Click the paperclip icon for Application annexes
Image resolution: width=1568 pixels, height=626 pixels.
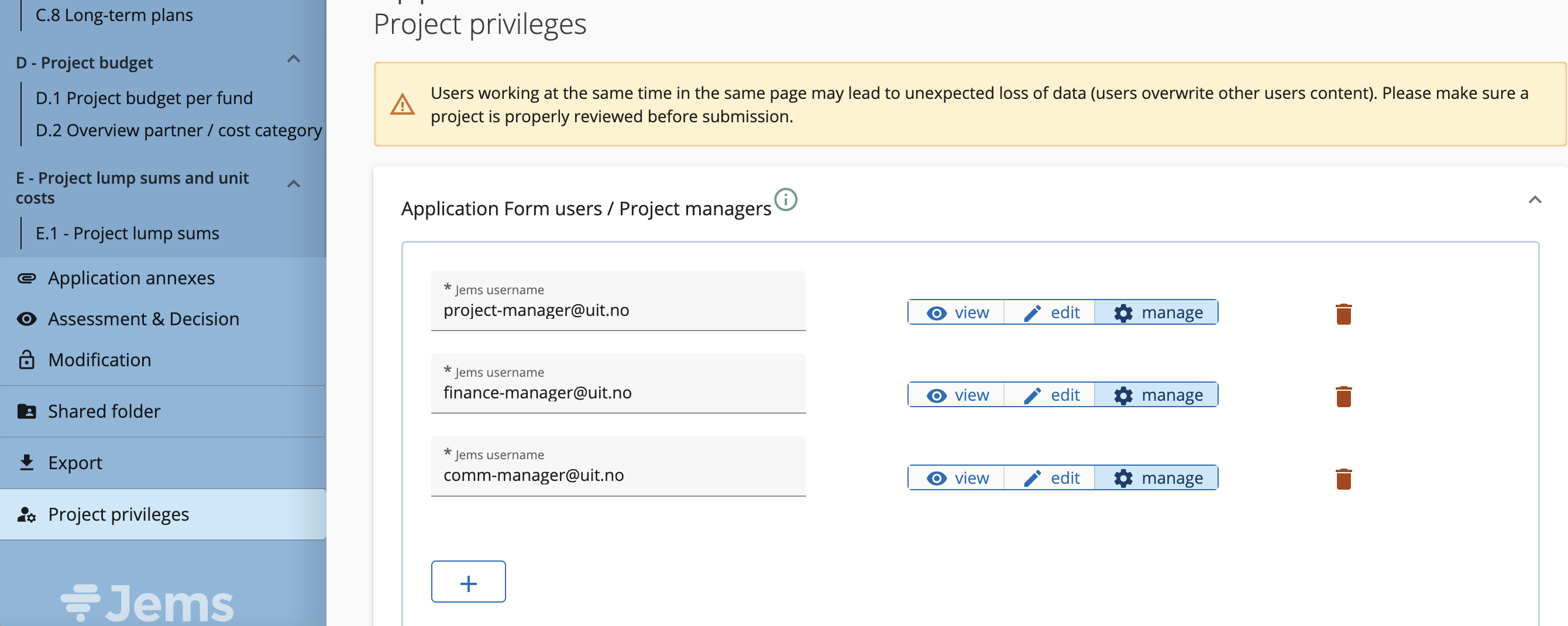point(27,278)
